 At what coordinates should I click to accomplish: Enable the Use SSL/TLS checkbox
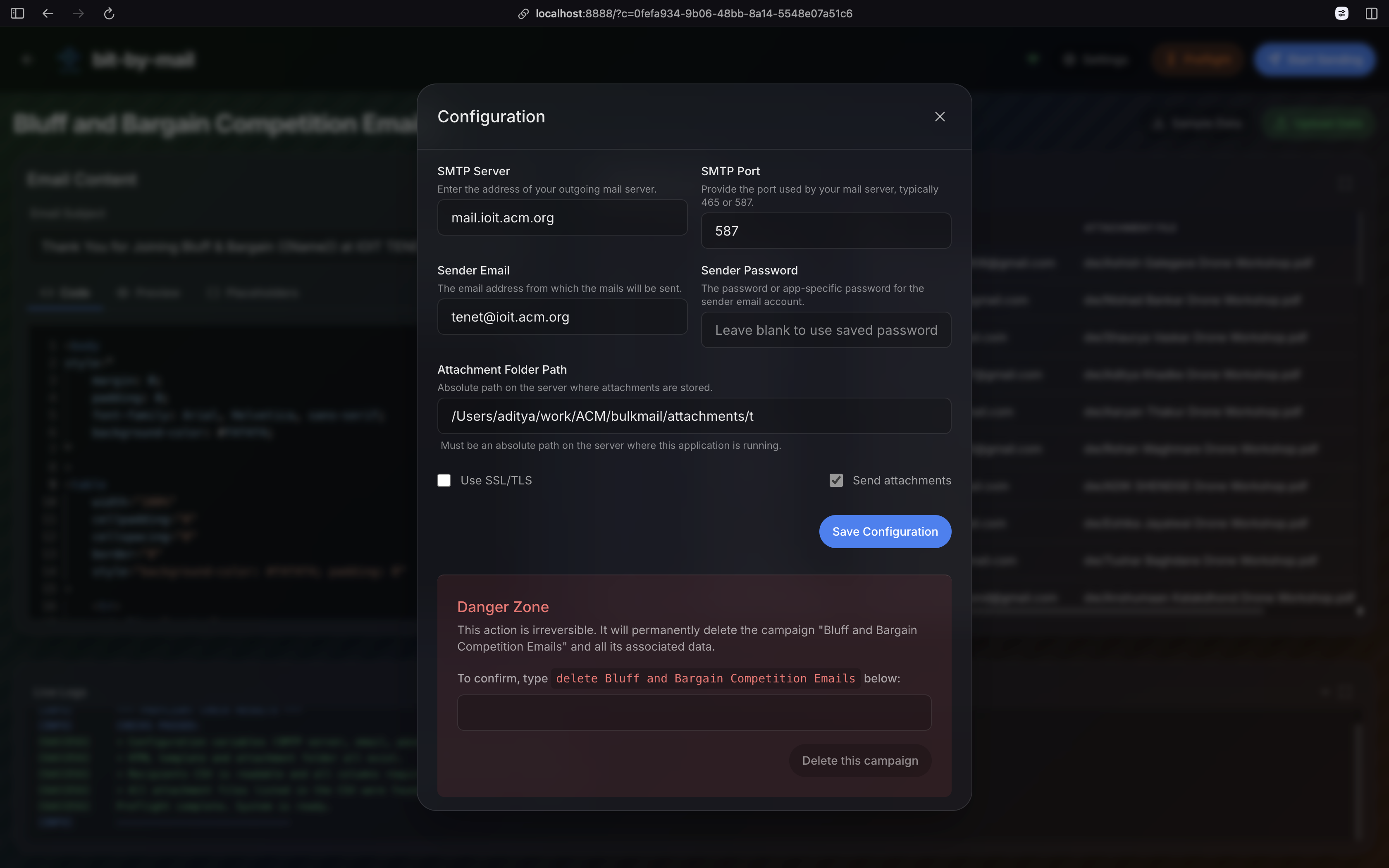point(444,480)
